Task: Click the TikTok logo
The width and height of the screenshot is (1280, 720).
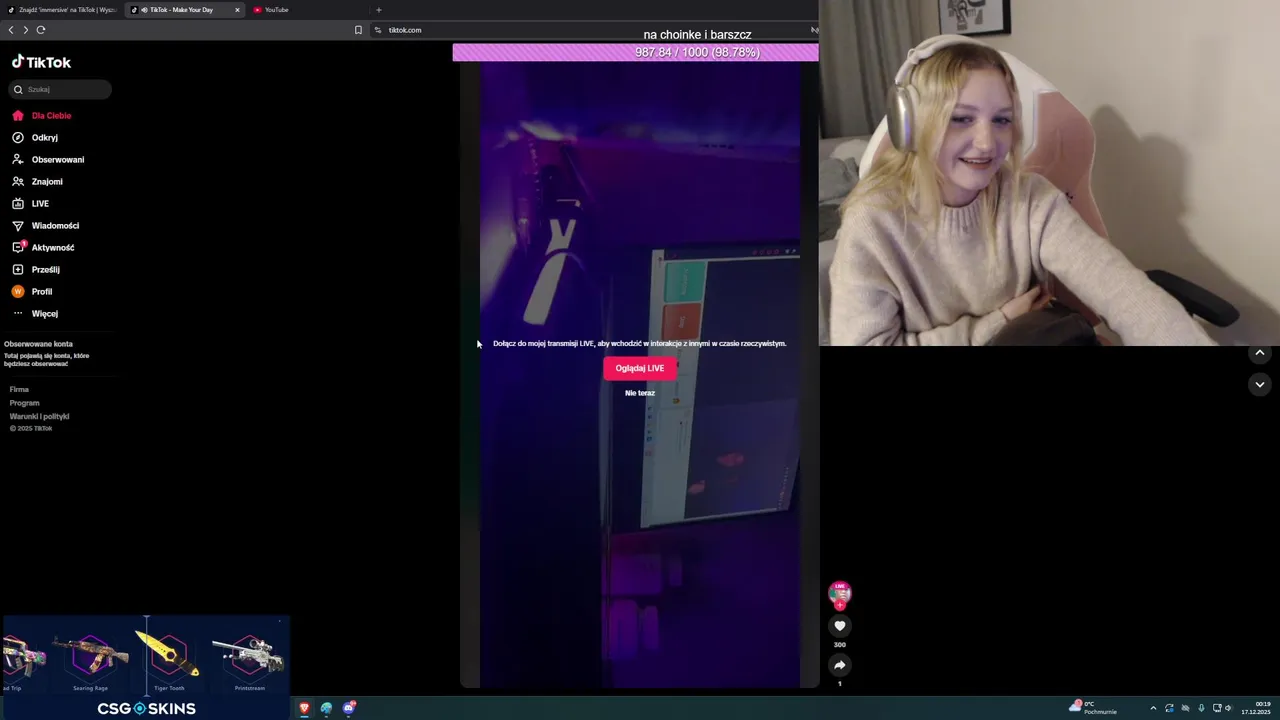Action: coord(41,62)
